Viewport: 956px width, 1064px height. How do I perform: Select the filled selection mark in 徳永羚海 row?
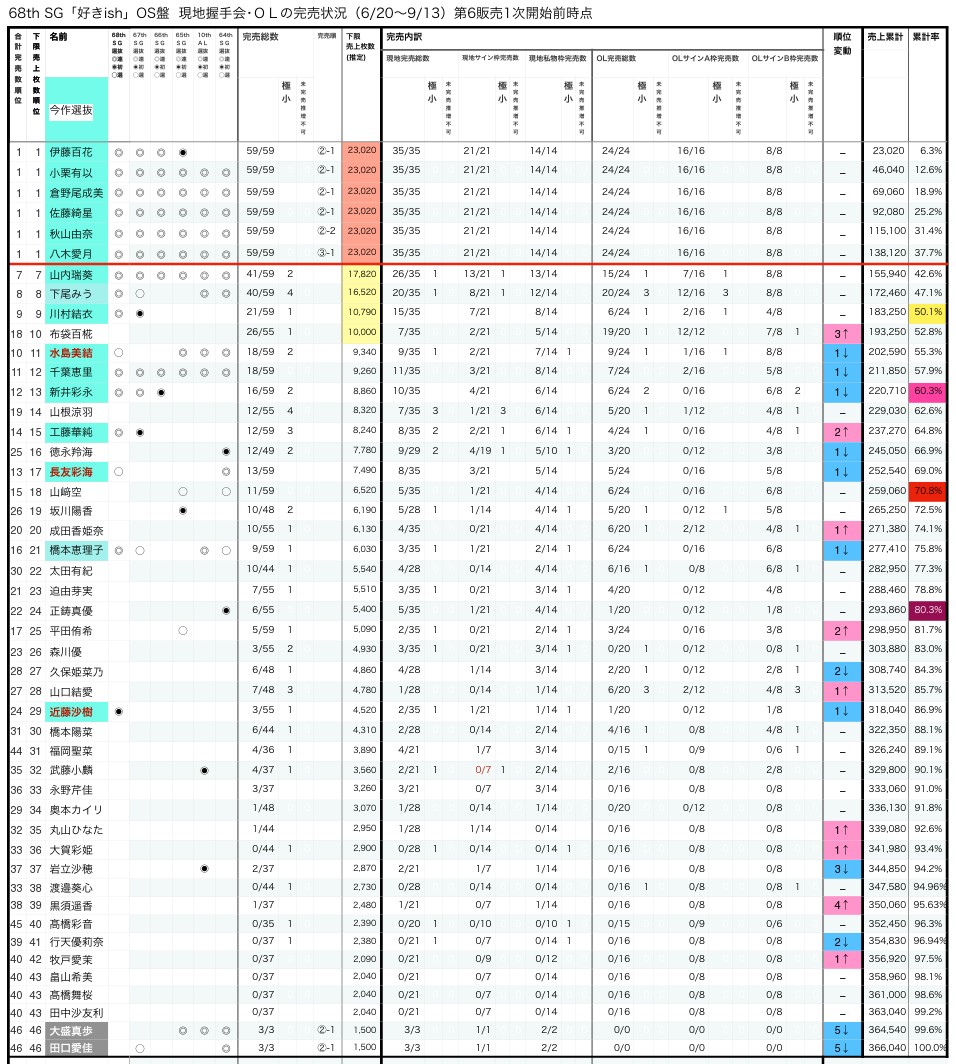point(226,451)
